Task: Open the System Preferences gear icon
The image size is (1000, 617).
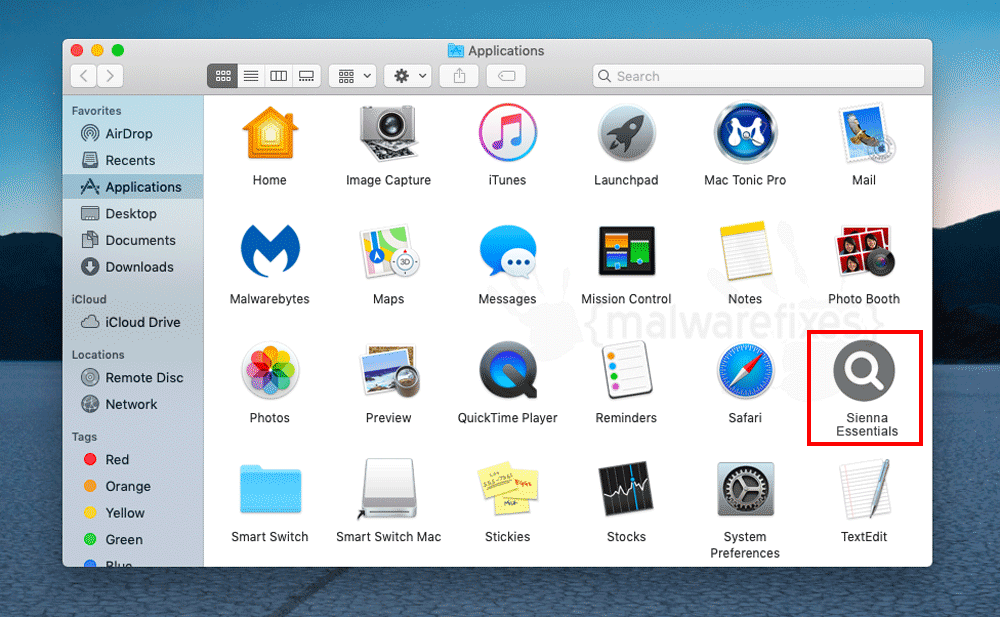Action: coord(745,489)
